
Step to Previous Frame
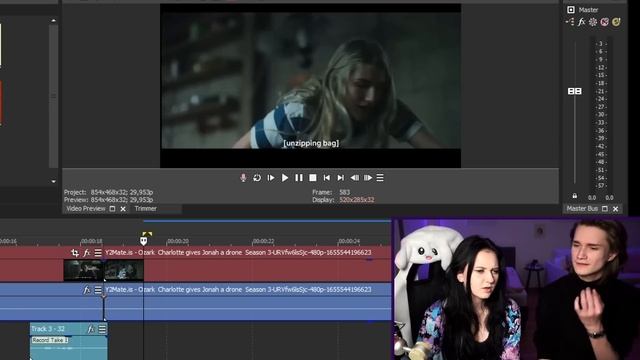[354, 178]
